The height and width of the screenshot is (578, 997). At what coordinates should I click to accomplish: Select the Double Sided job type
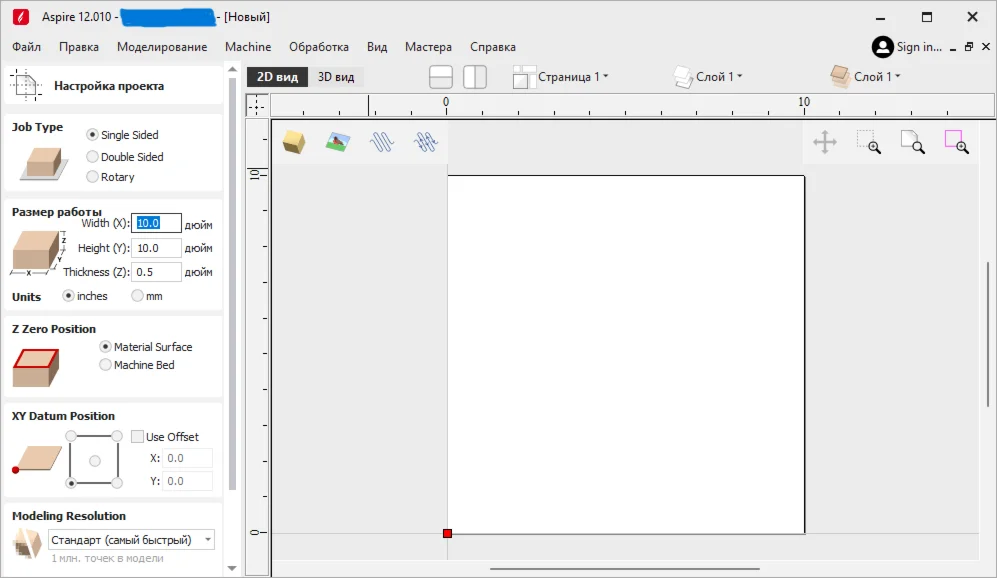93,157
